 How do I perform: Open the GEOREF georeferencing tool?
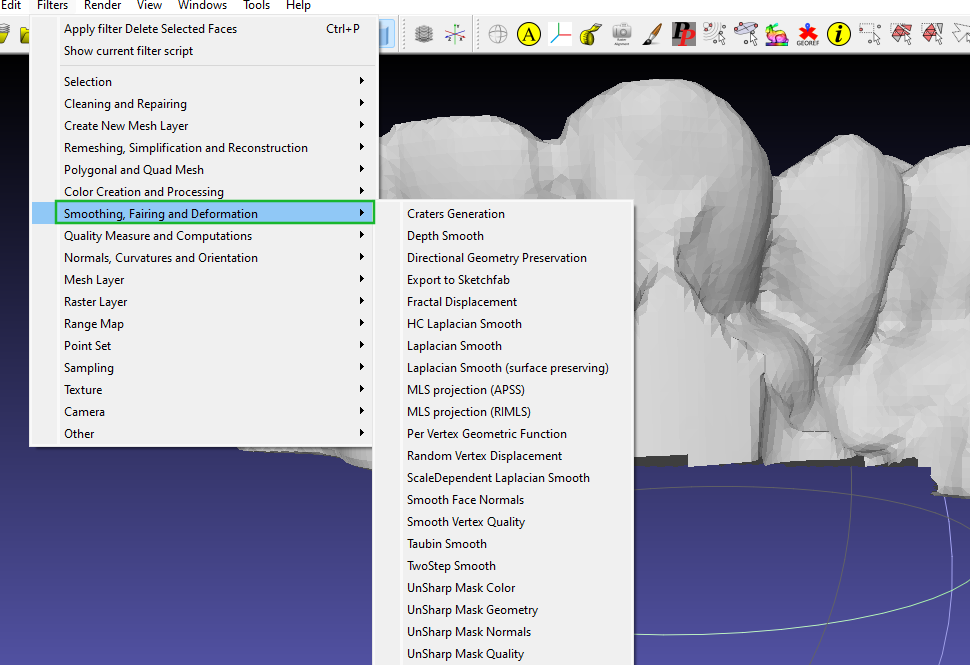[x=806, y=33]
